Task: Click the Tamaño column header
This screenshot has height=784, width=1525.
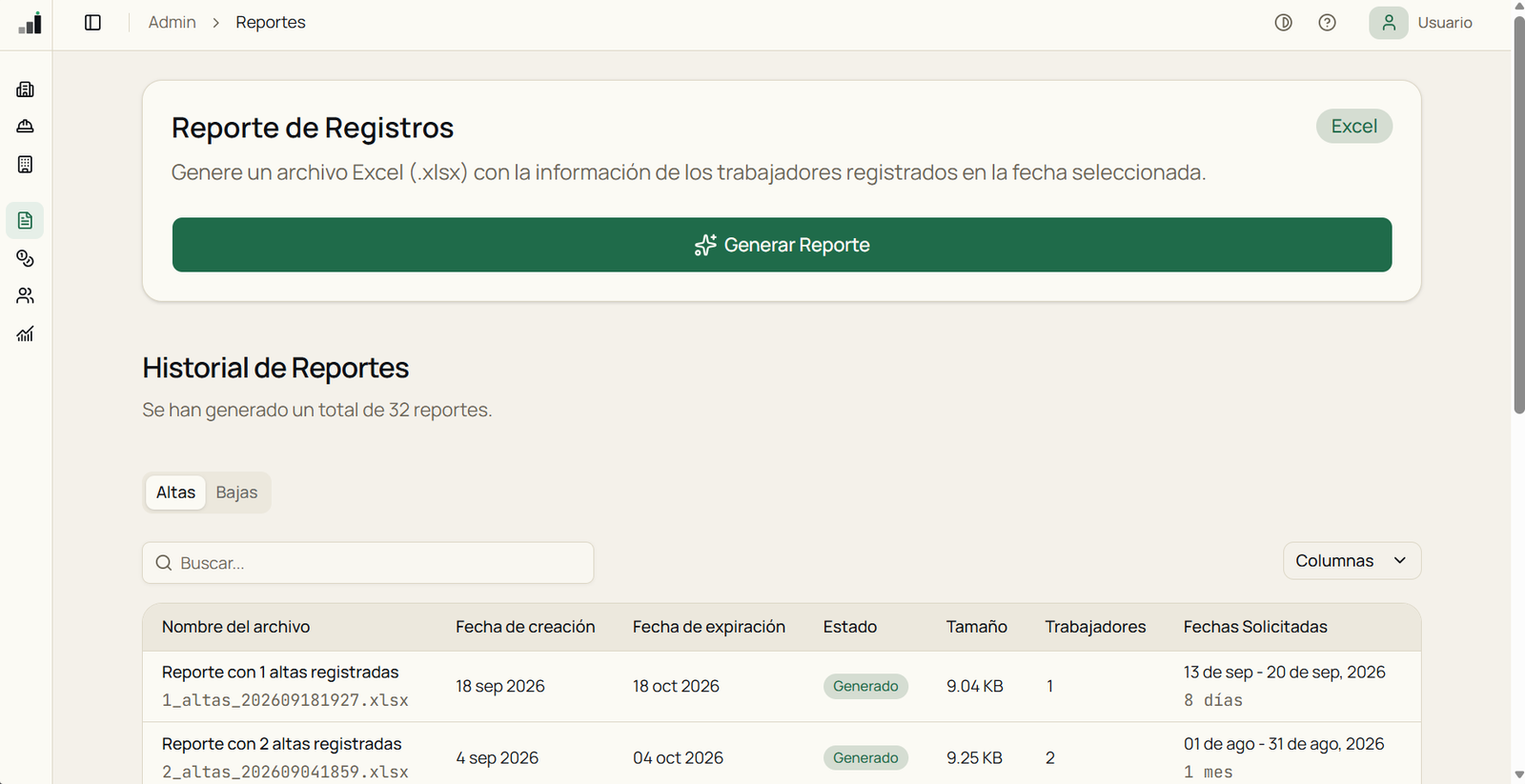Action: pos(977,627)
